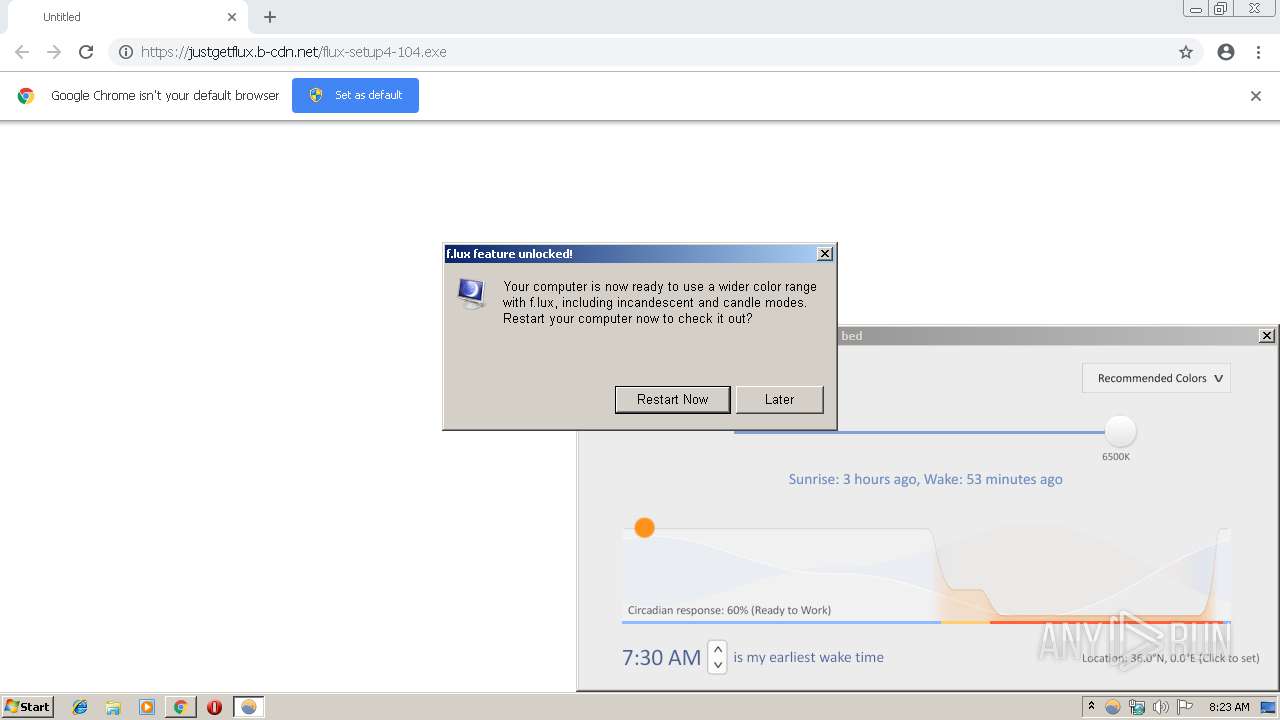1280x720 pixels.
Task: Open the Recommended Colors dropdown
Action: coord(1156,378)
